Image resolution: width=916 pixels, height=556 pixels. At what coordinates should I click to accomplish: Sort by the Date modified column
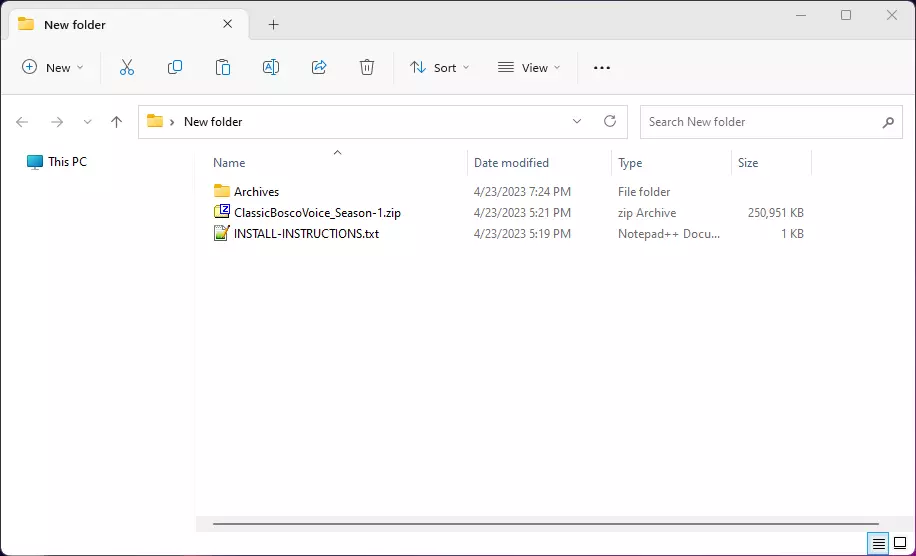pos(511,162)
